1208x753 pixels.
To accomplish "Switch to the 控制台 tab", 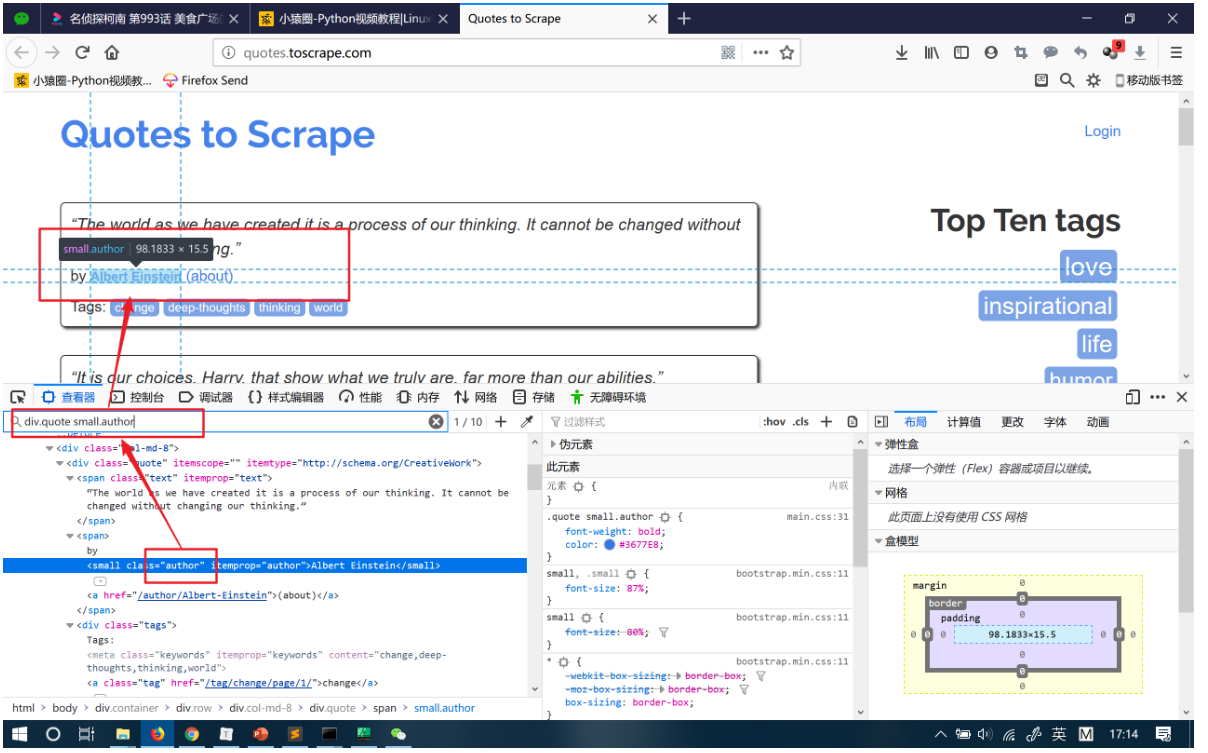I will click(138, 397).
